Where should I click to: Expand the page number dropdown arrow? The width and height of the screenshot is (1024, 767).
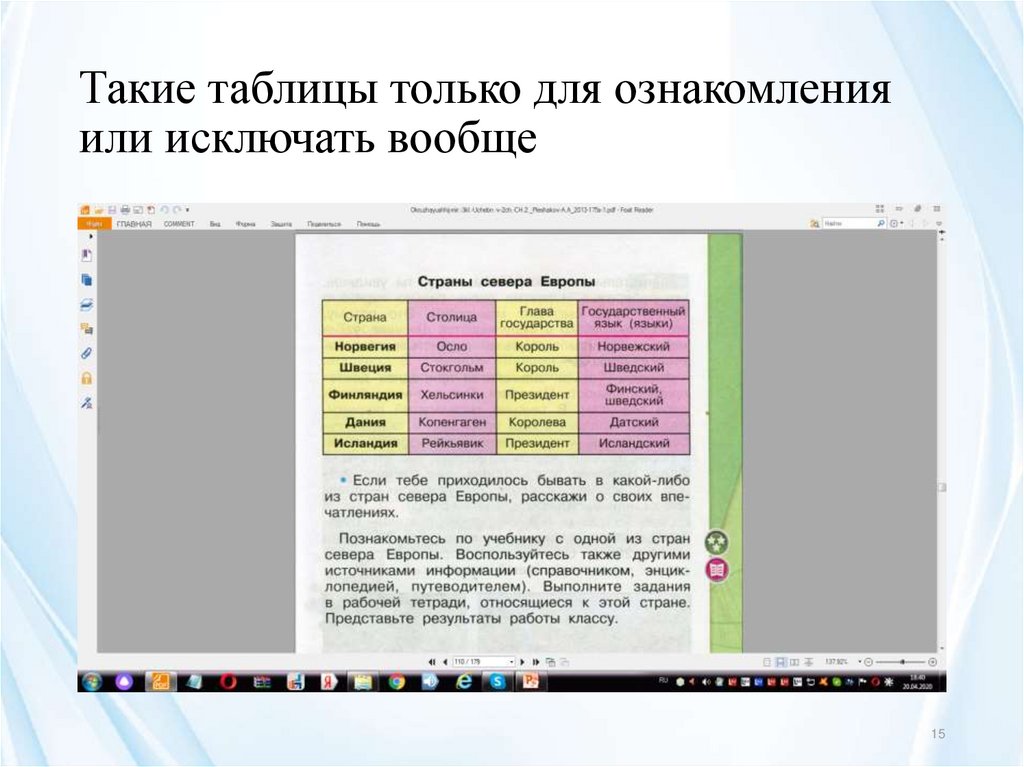(x=511, y=662)
